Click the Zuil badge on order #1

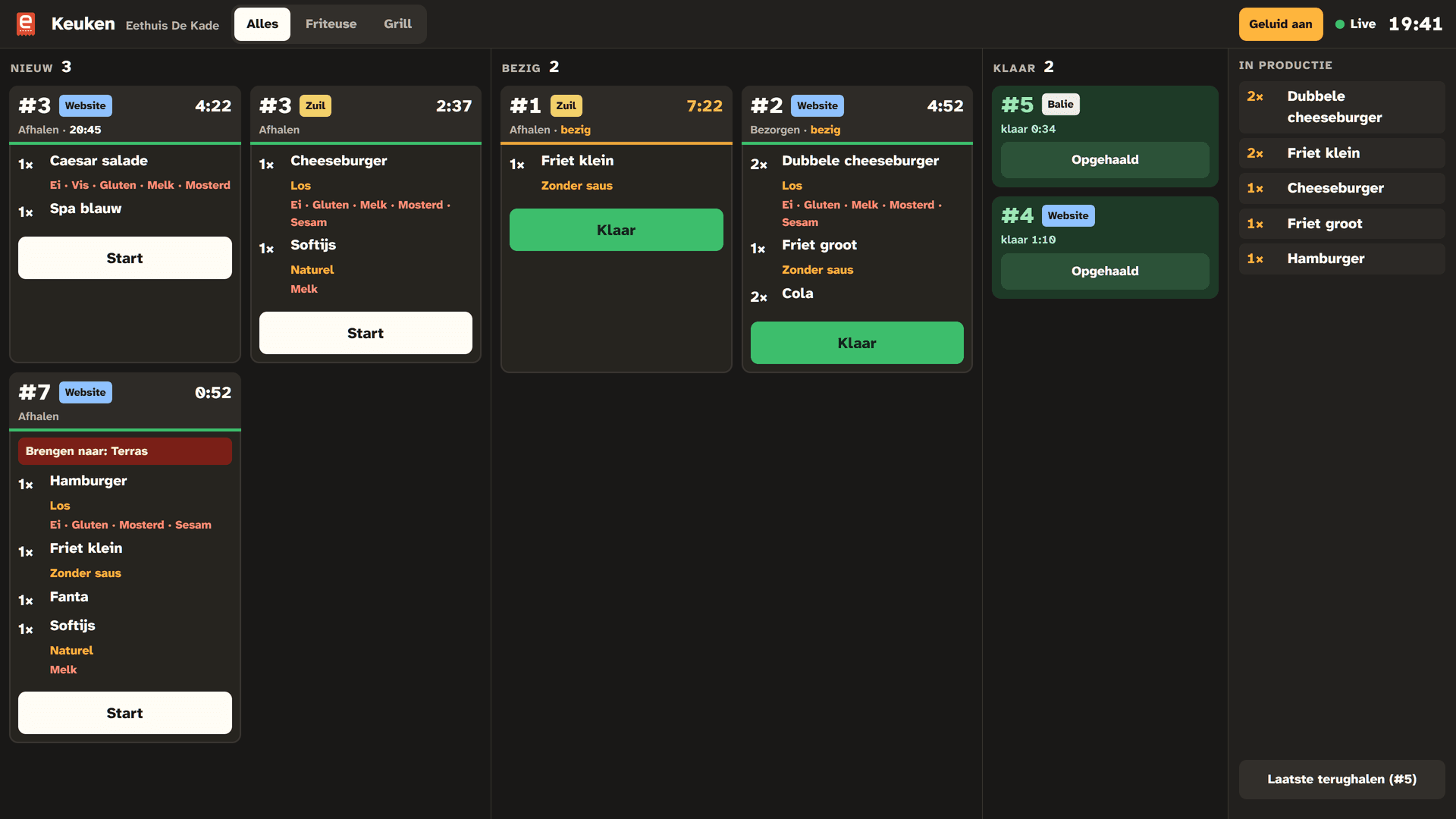tap(566, 105)
